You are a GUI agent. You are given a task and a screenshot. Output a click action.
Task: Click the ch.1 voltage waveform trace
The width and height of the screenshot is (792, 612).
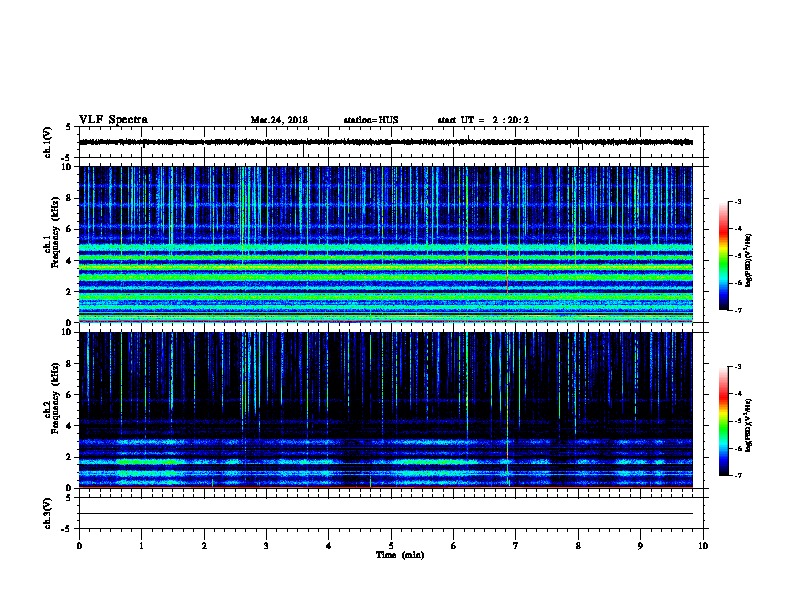(x=385, y=142)
